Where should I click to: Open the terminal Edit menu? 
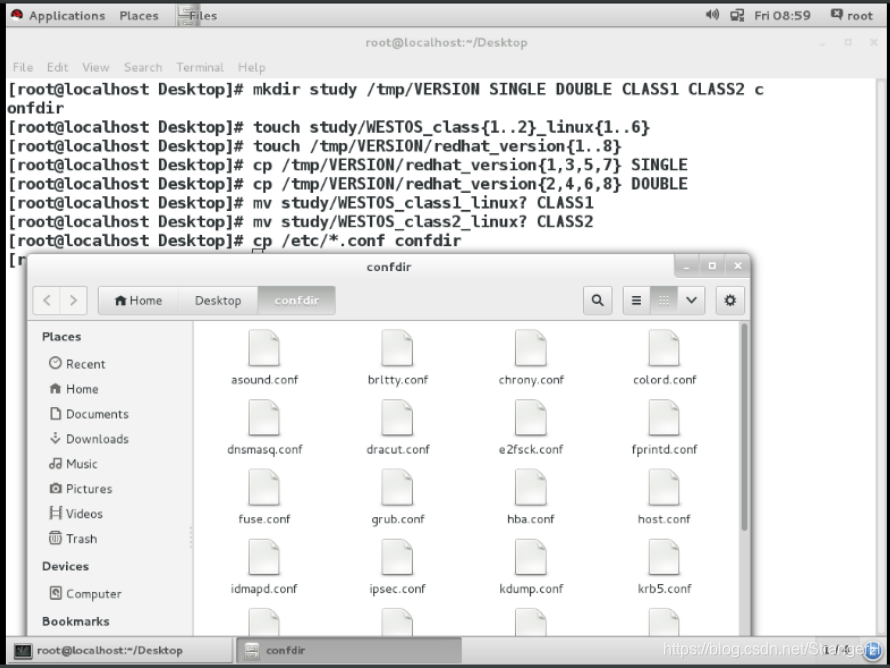(x=57, y=68)
